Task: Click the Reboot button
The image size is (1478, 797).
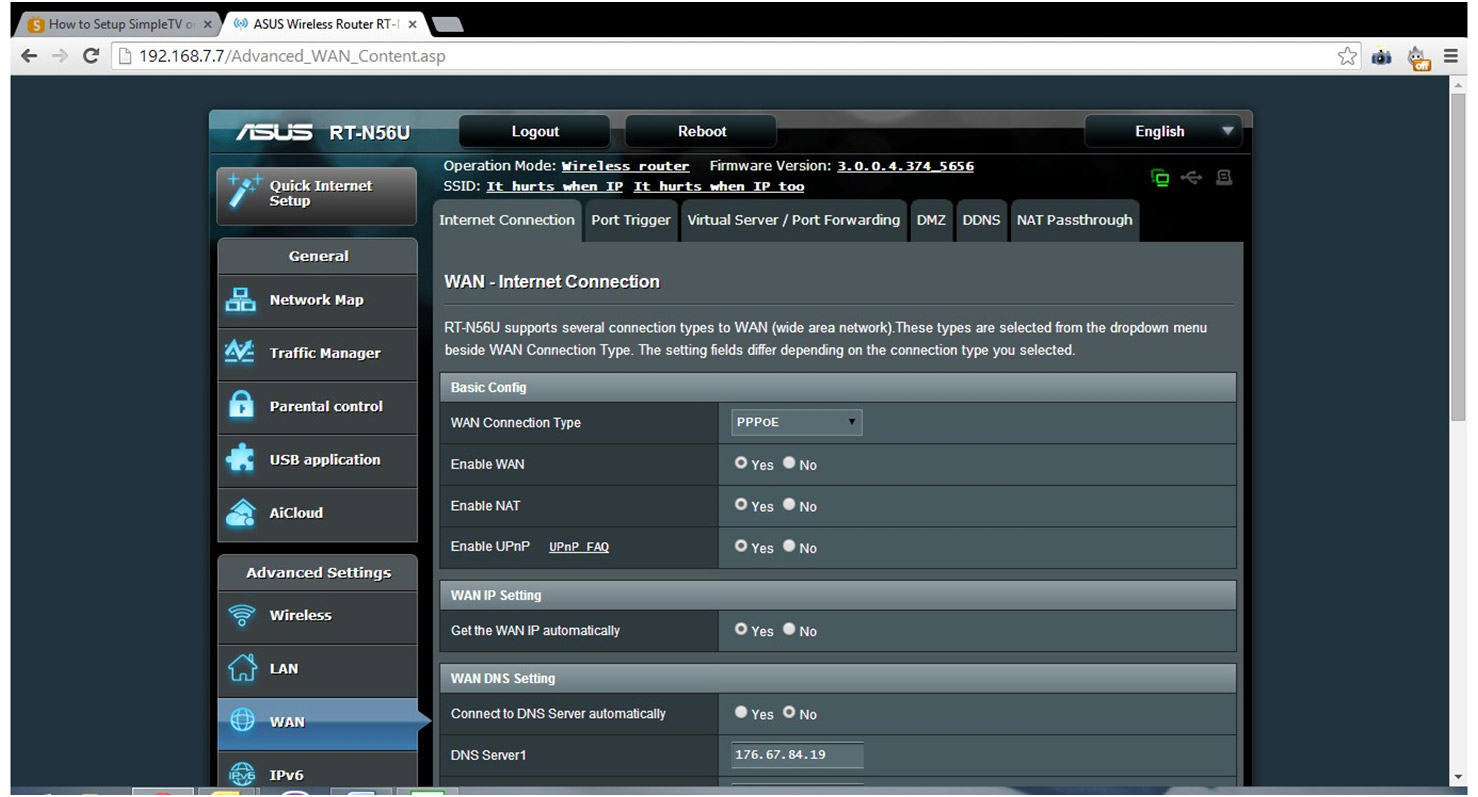Action: click(x=701, y=131)
